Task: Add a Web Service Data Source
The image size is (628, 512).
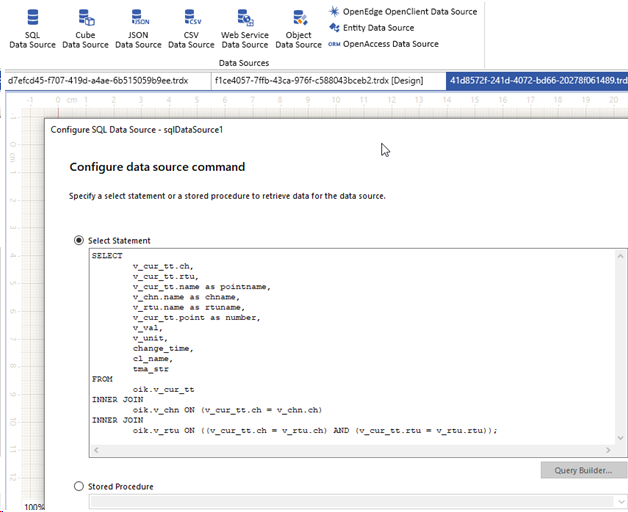Action: coord(244,28)
